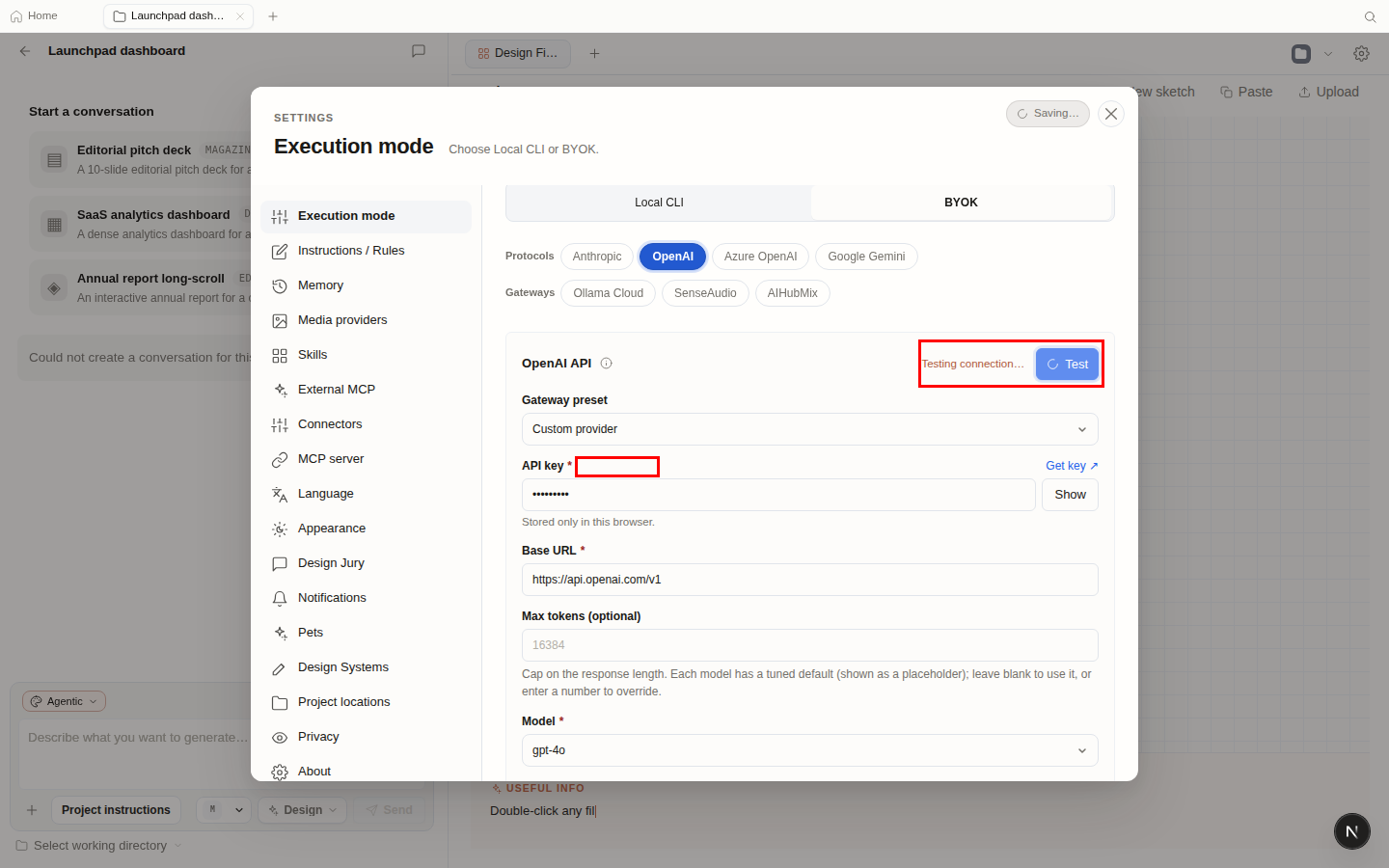
Task: Add new tab beside Design Fi…
Action: coord(594,53)
